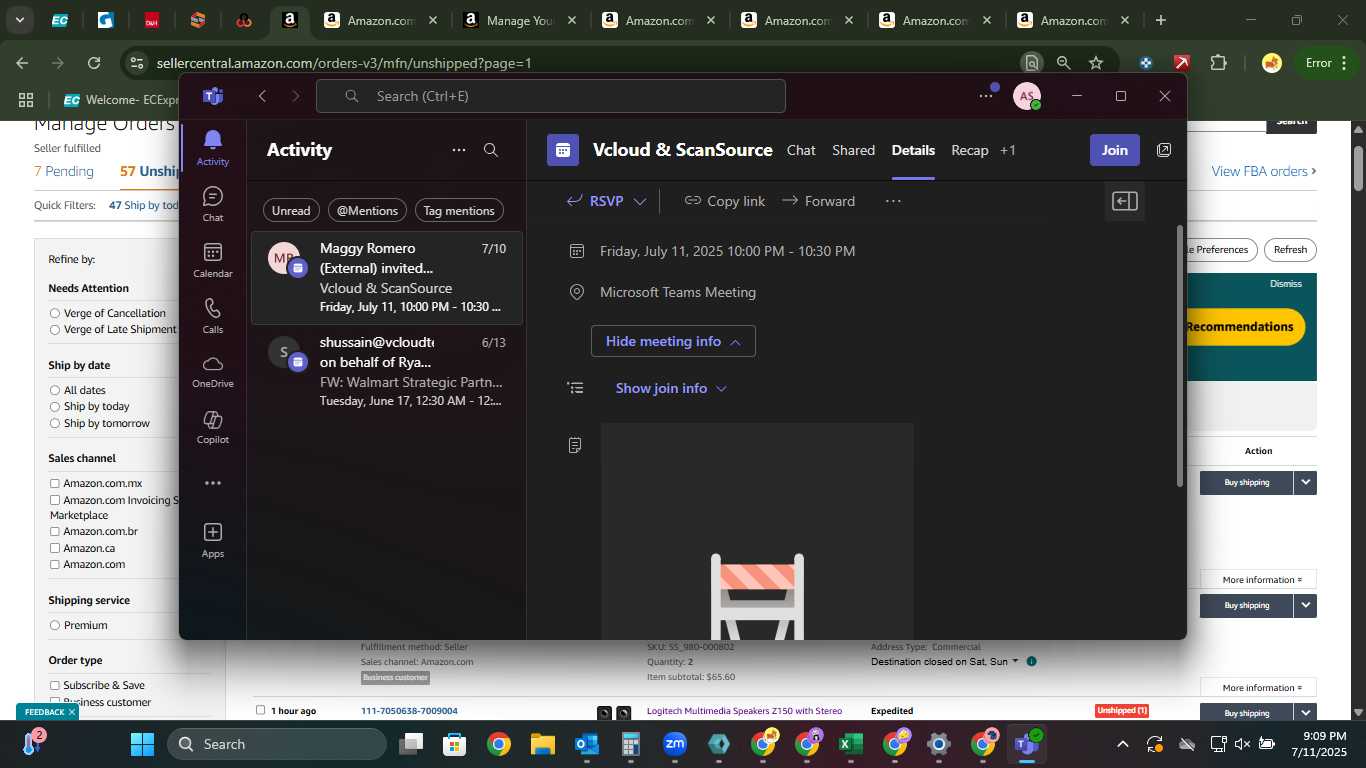The image size is (1366, 768).
Task: Open Chat in Teams sidebar
Action: (212, 203)
